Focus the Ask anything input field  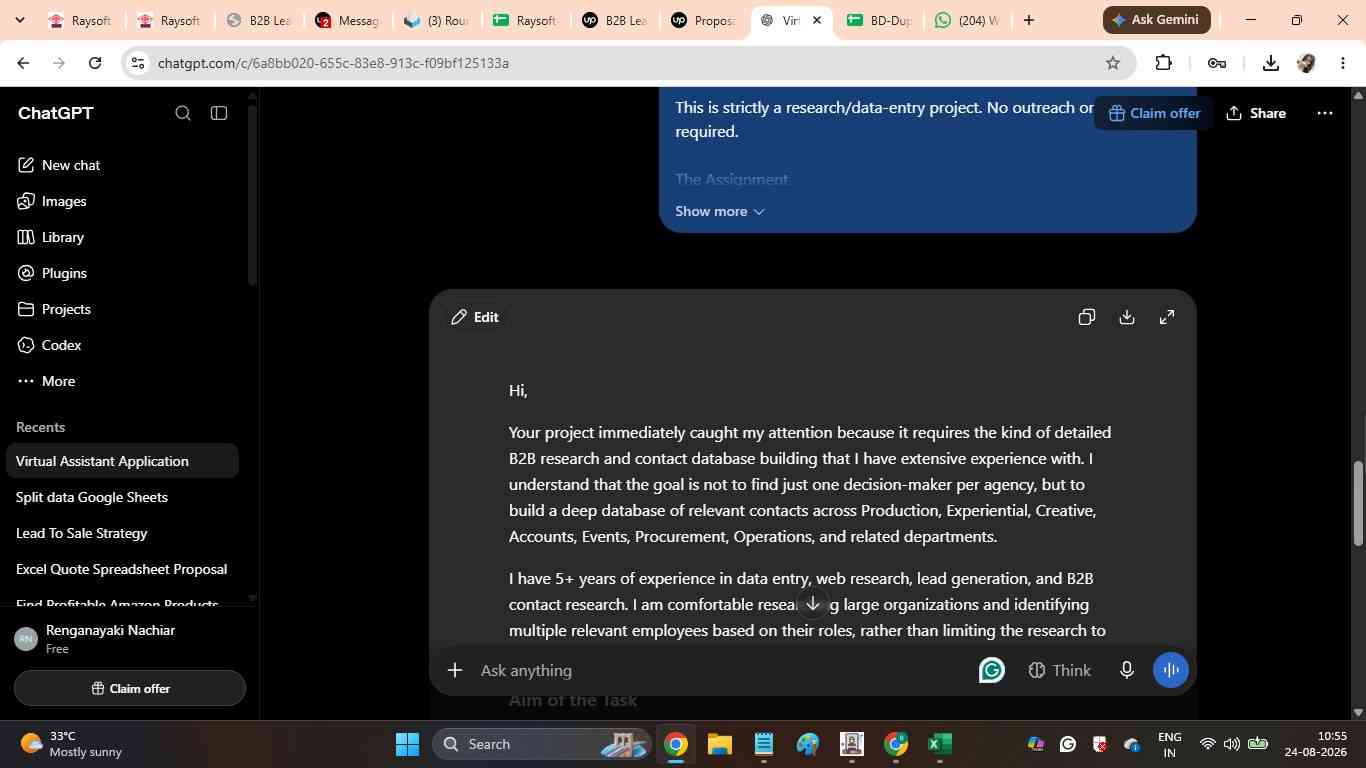tap(720, 670)
